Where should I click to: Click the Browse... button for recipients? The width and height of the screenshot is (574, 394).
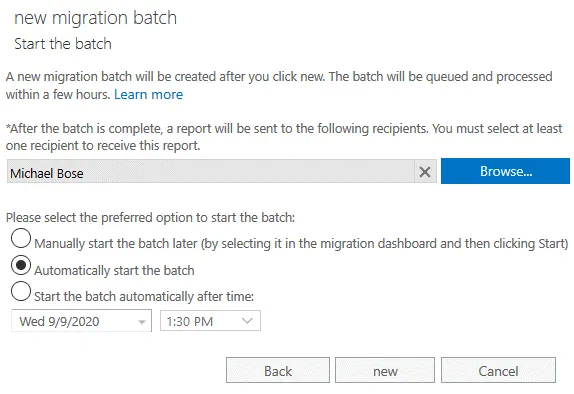pyautogui.click(x=505, y=171)
